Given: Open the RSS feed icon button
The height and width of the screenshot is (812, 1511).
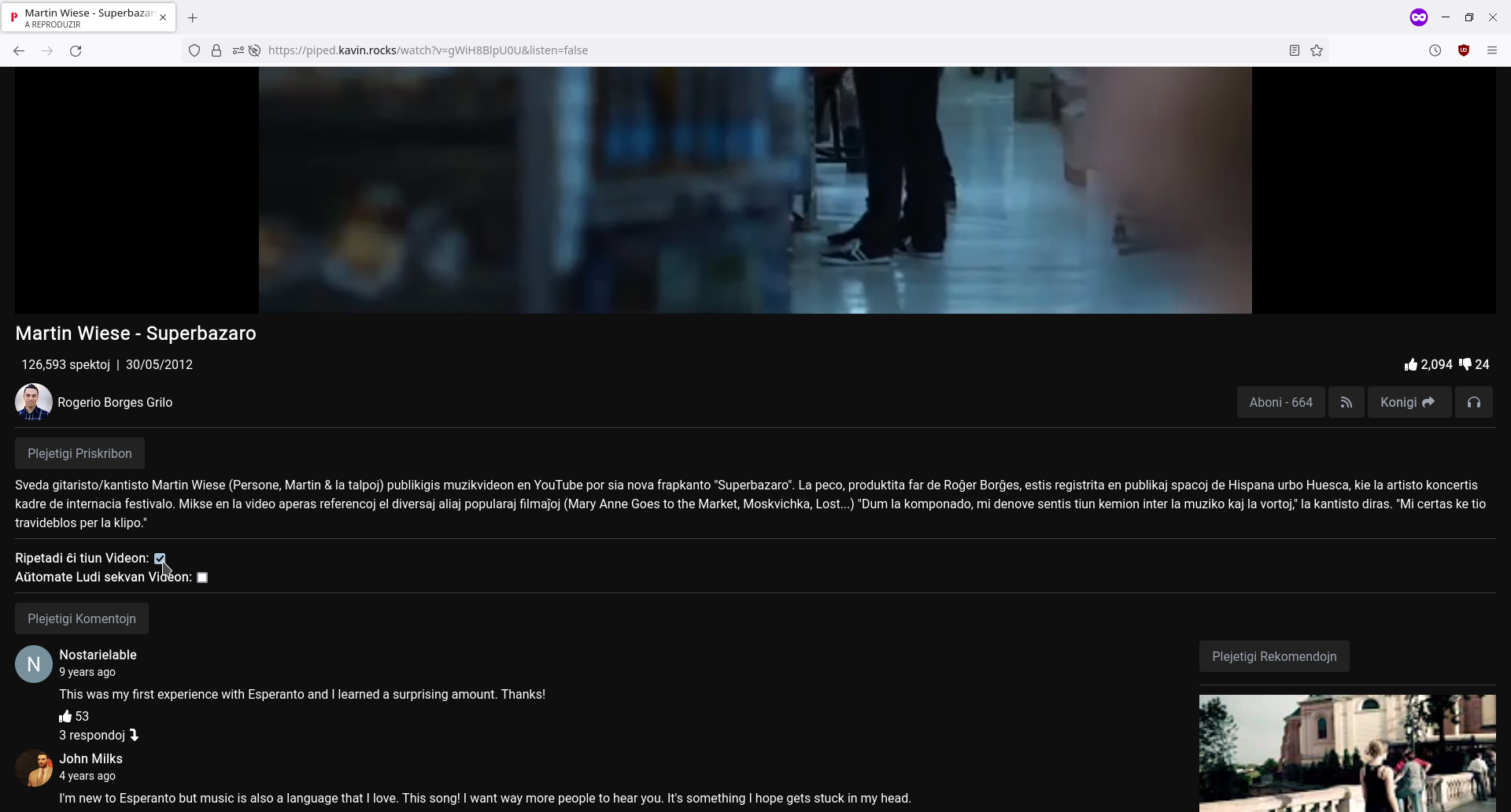Looking at the screenshot, I should (1347, 402).
